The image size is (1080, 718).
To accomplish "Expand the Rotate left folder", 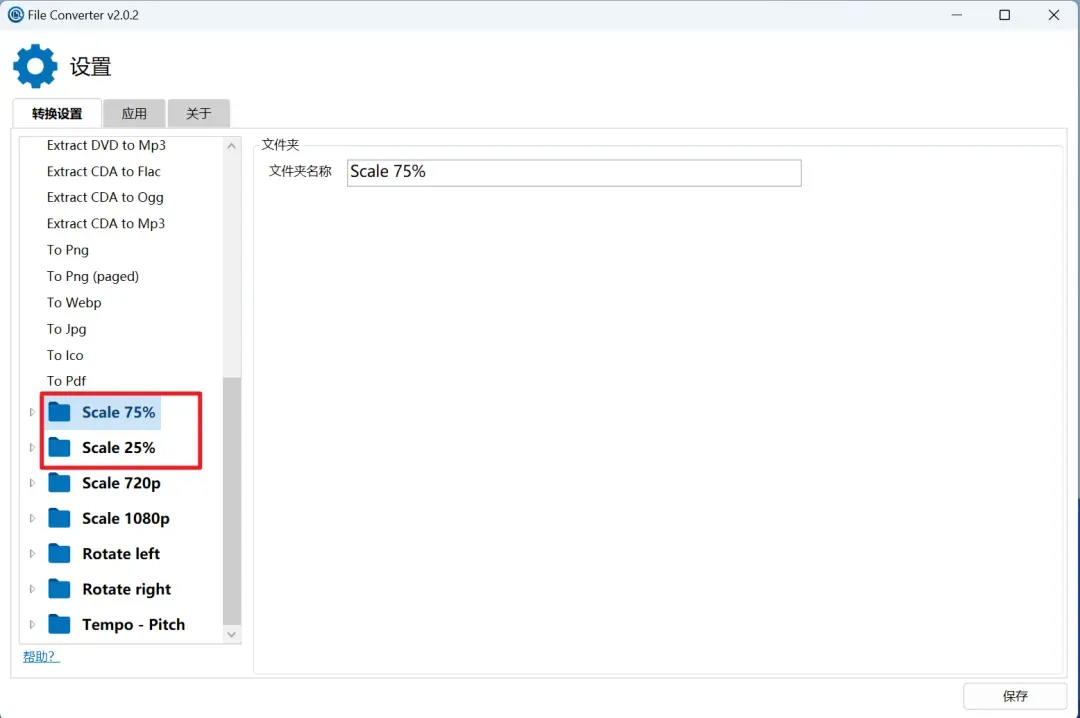I will click(32, 553).
